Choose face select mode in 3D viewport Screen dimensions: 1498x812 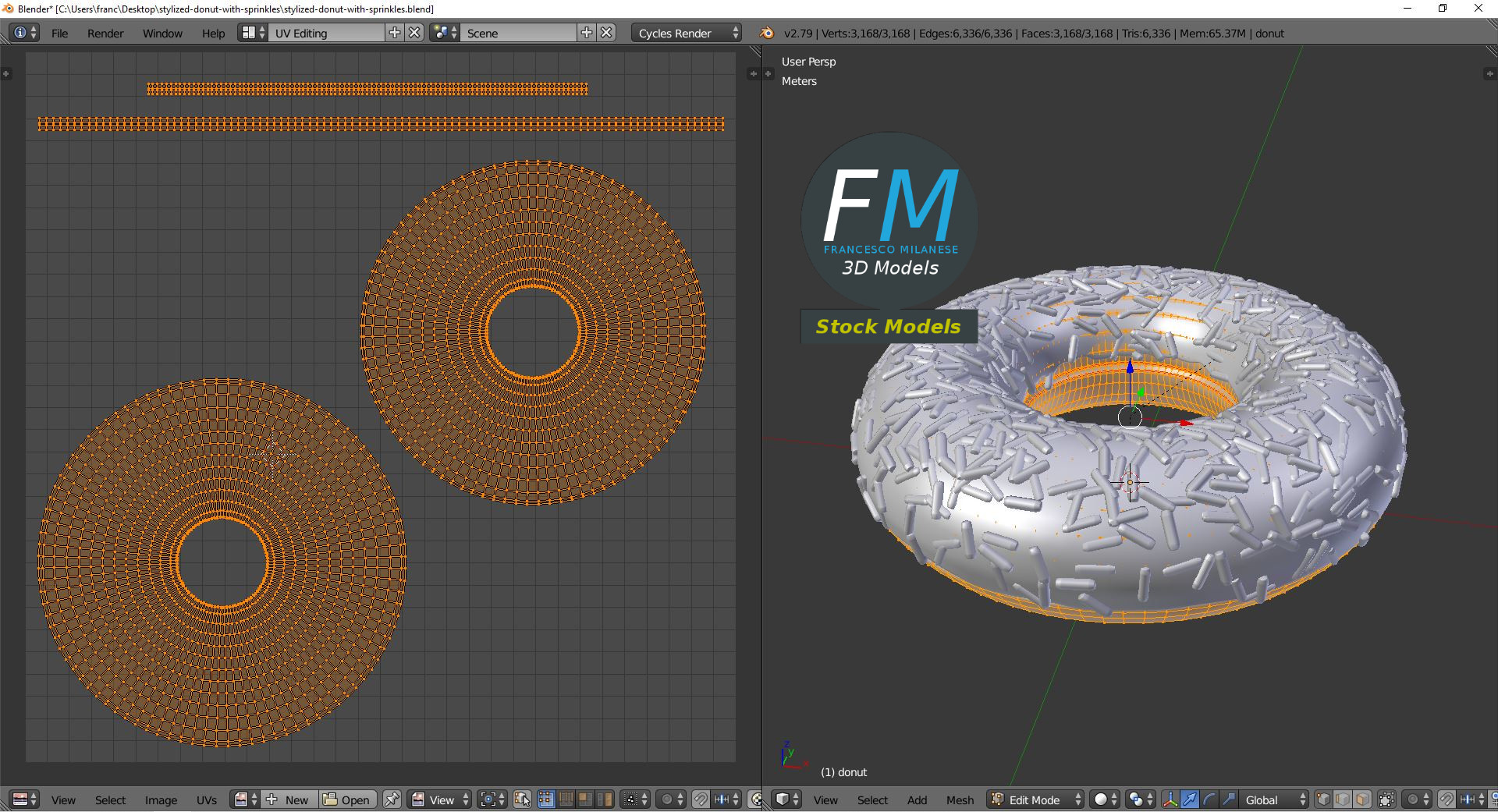(1362, 800)
